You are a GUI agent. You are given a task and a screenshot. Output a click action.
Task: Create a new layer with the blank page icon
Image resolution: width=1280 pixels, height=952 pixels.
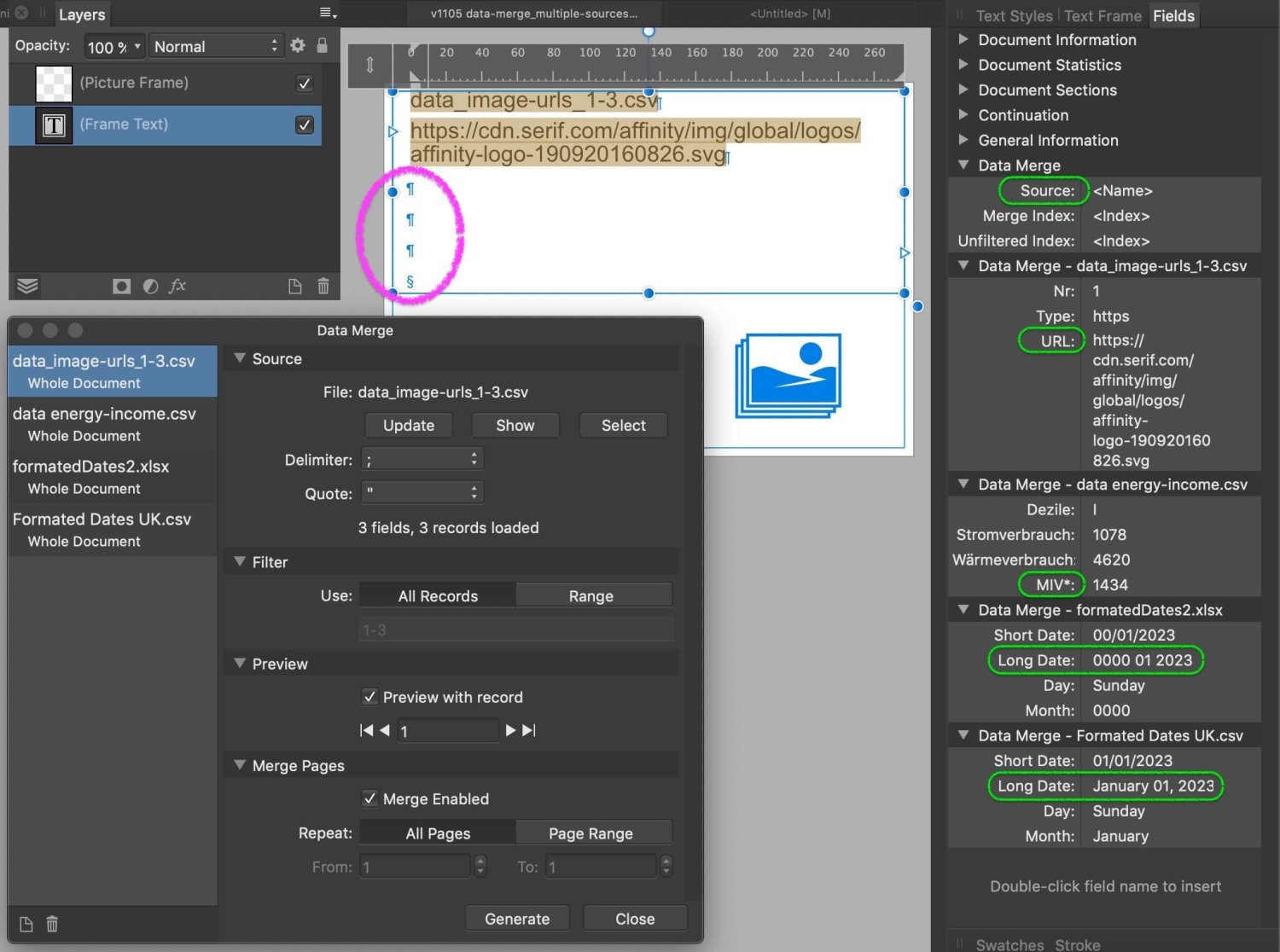coord(295,286)
